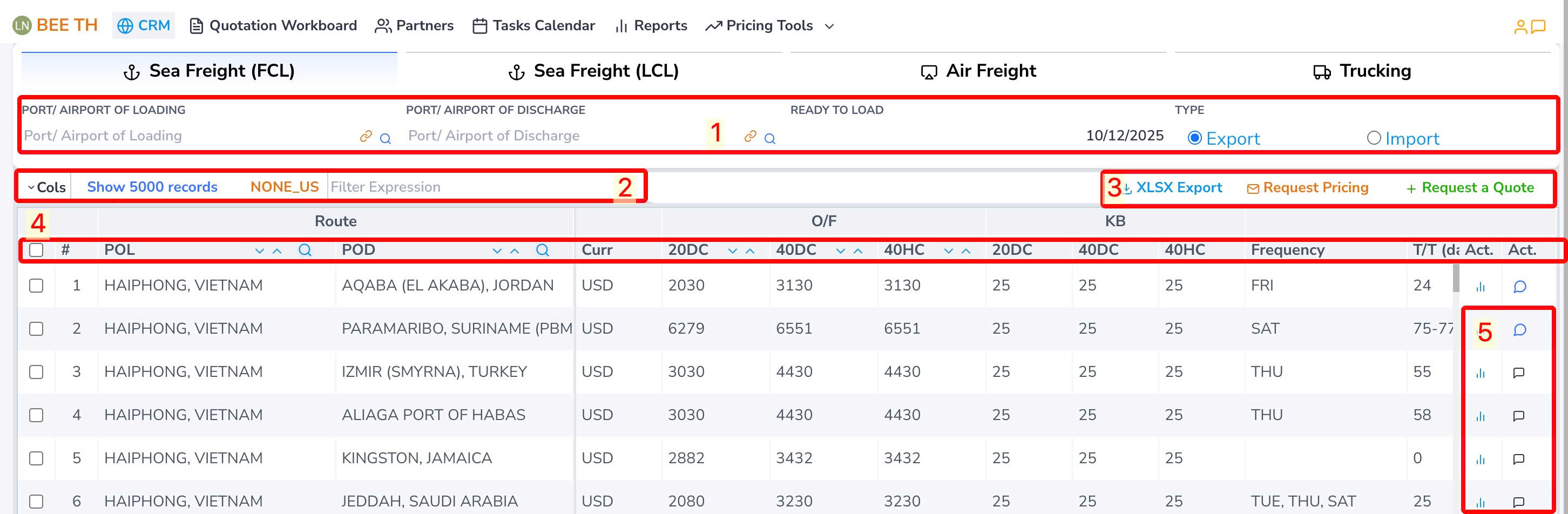Image resolution: width=1568 pixels, height=514 pixels.
Task: Click the search icon in POD column header
Action: tap(542, 251)
